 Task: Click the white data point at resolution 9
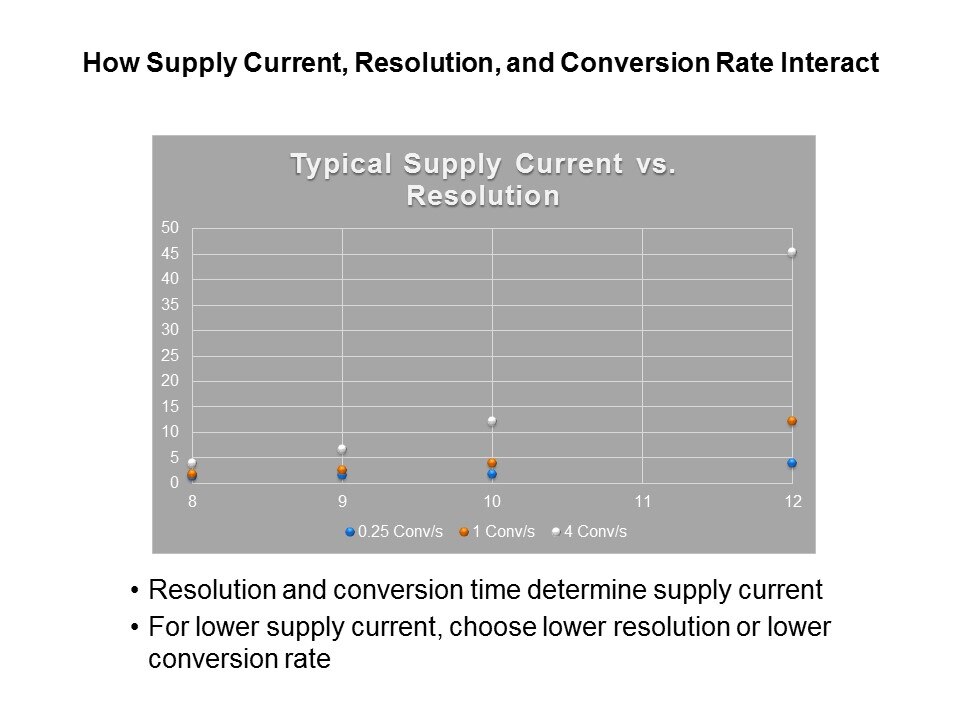coord(342,449)
